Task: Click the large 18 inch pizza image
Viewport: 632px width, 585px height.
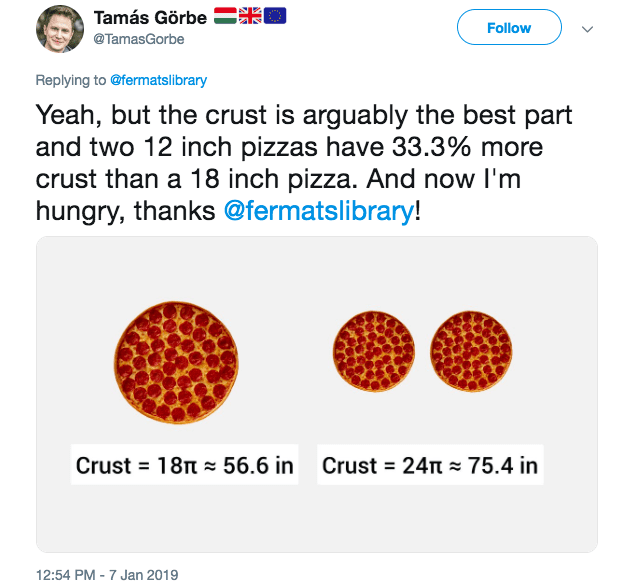Action: click(x=176, y=362)
